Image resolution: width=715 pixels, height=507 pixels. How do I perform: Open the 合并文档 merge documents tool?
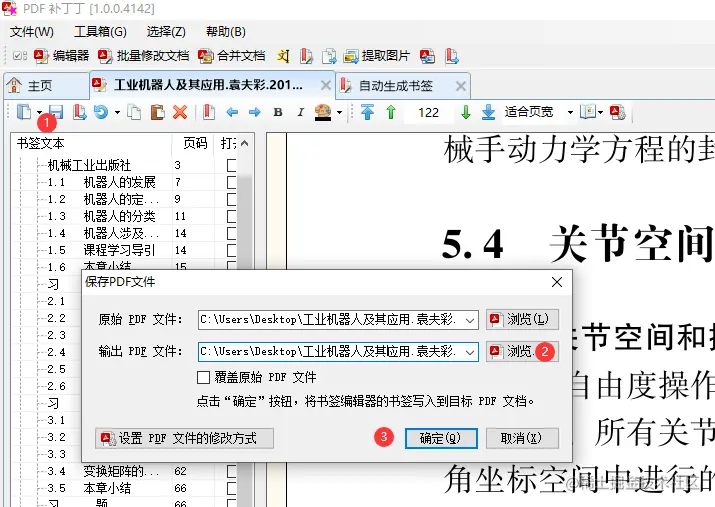(x=232, y=56)
